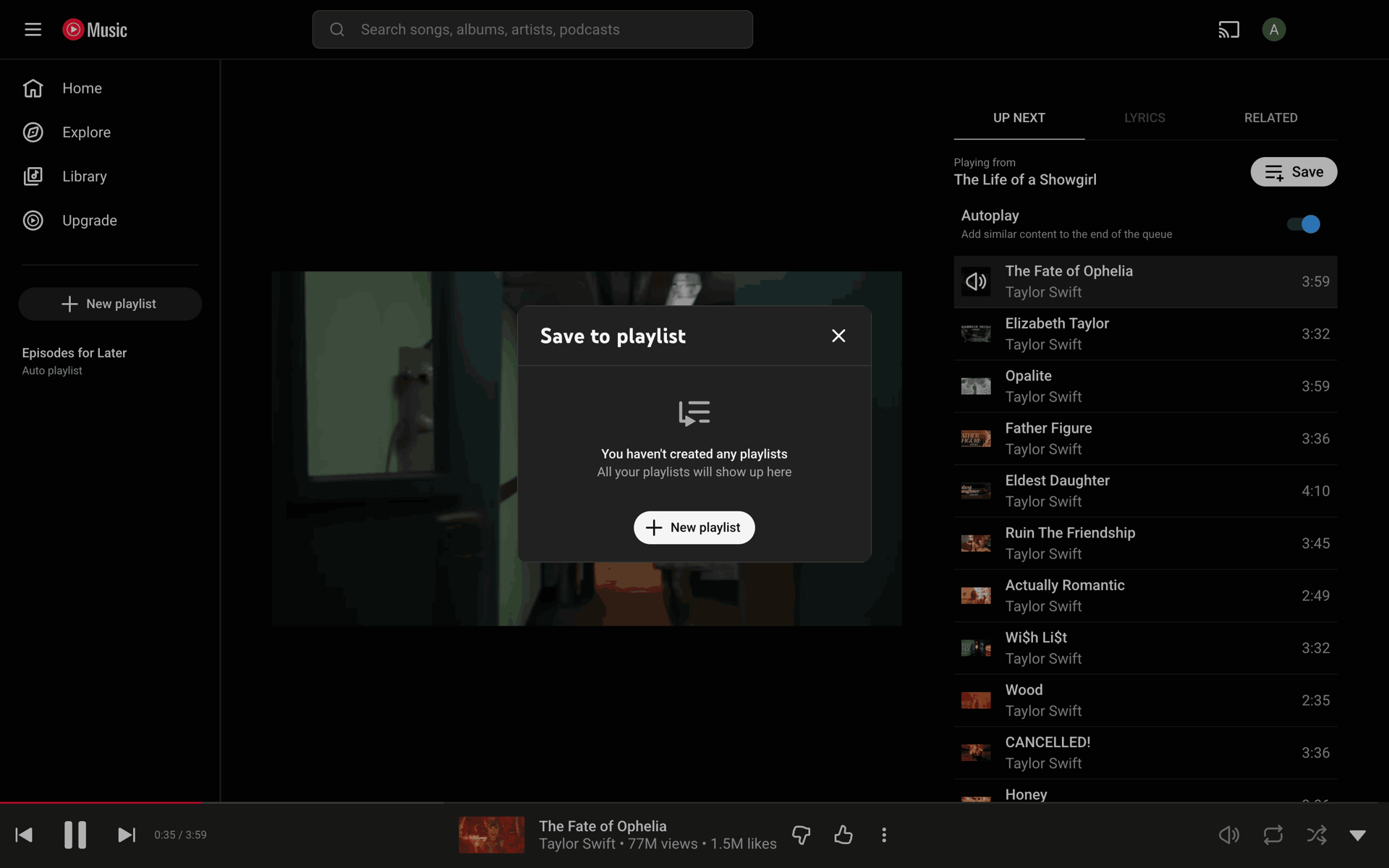Select Actually Romantic in the queue
1389x868 pixels.
(x=1145, y=596)
